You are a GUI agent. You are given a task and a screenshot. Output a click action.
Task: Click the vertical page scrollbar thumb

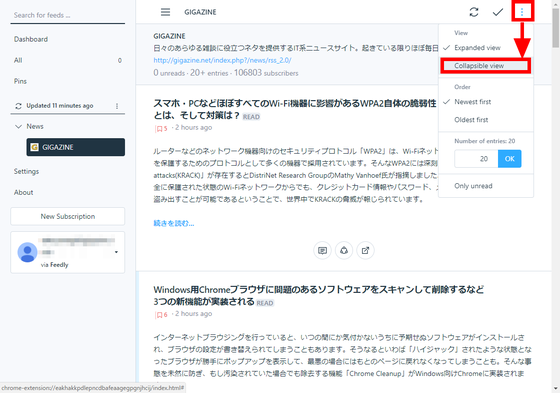coord(556,27)
